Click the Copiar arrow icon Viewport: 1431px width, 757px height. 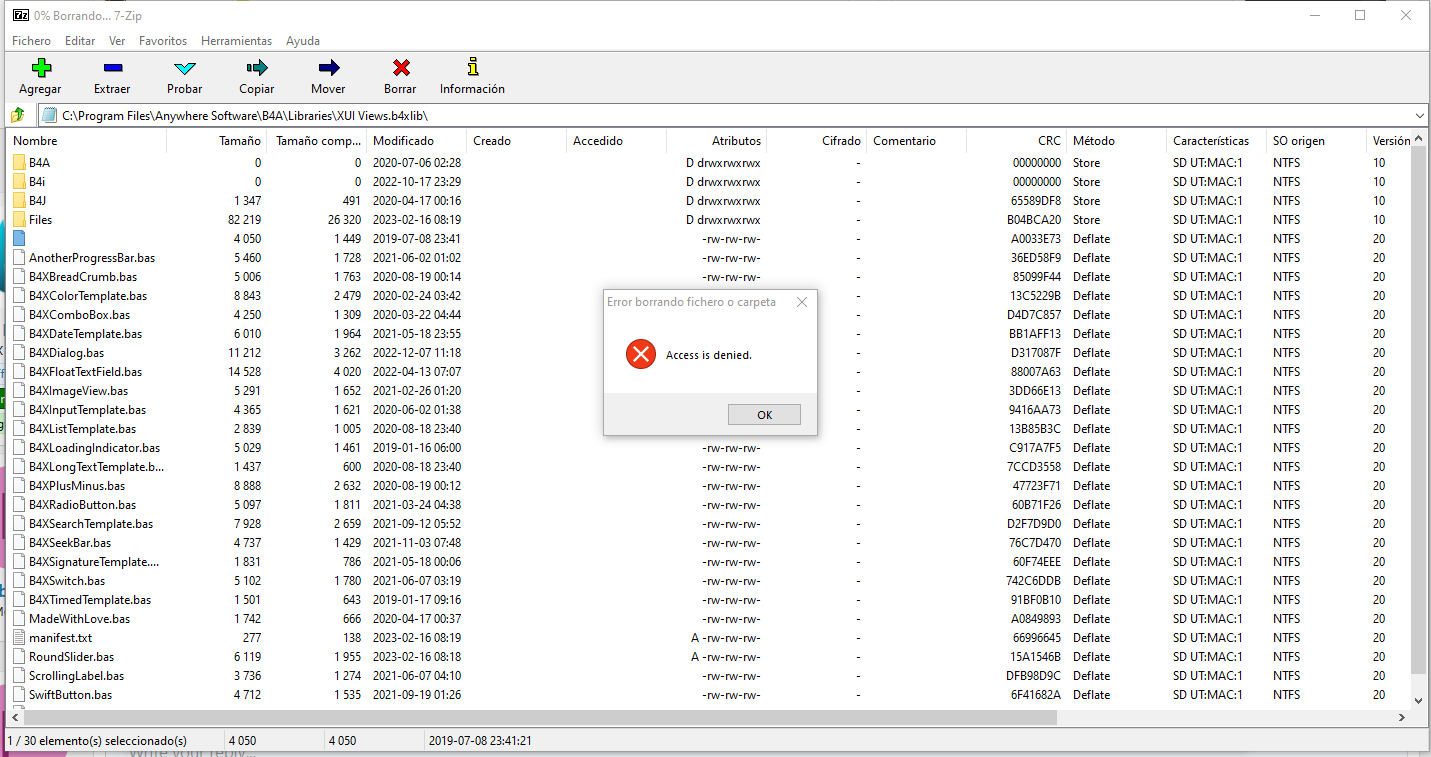click(x=257, y=68)
